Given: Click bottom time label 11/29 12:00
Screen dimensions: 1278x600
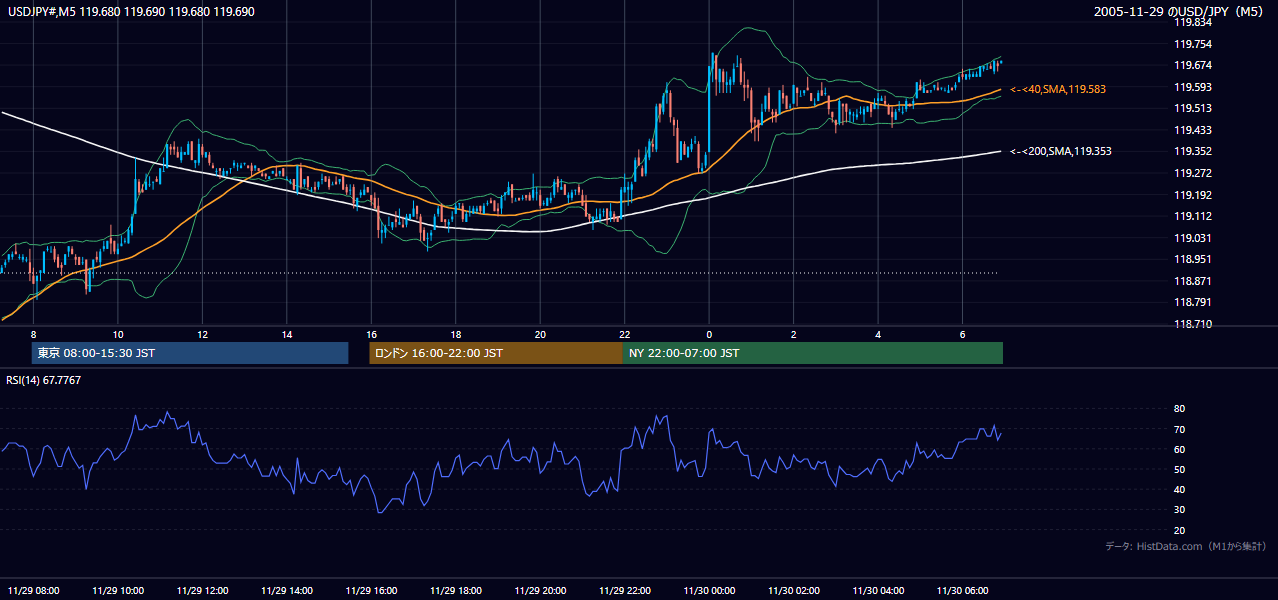Looking at the screenshot, I should 202,590.
